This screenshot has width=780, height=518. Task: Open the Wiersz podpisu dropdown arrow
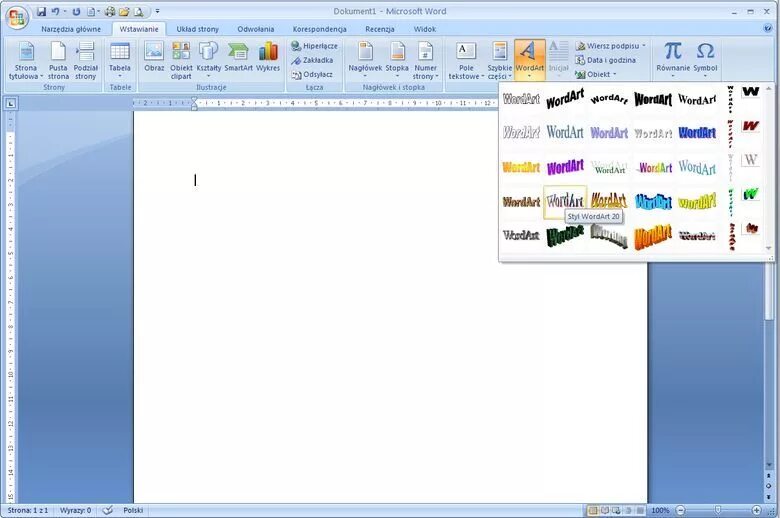644,46
